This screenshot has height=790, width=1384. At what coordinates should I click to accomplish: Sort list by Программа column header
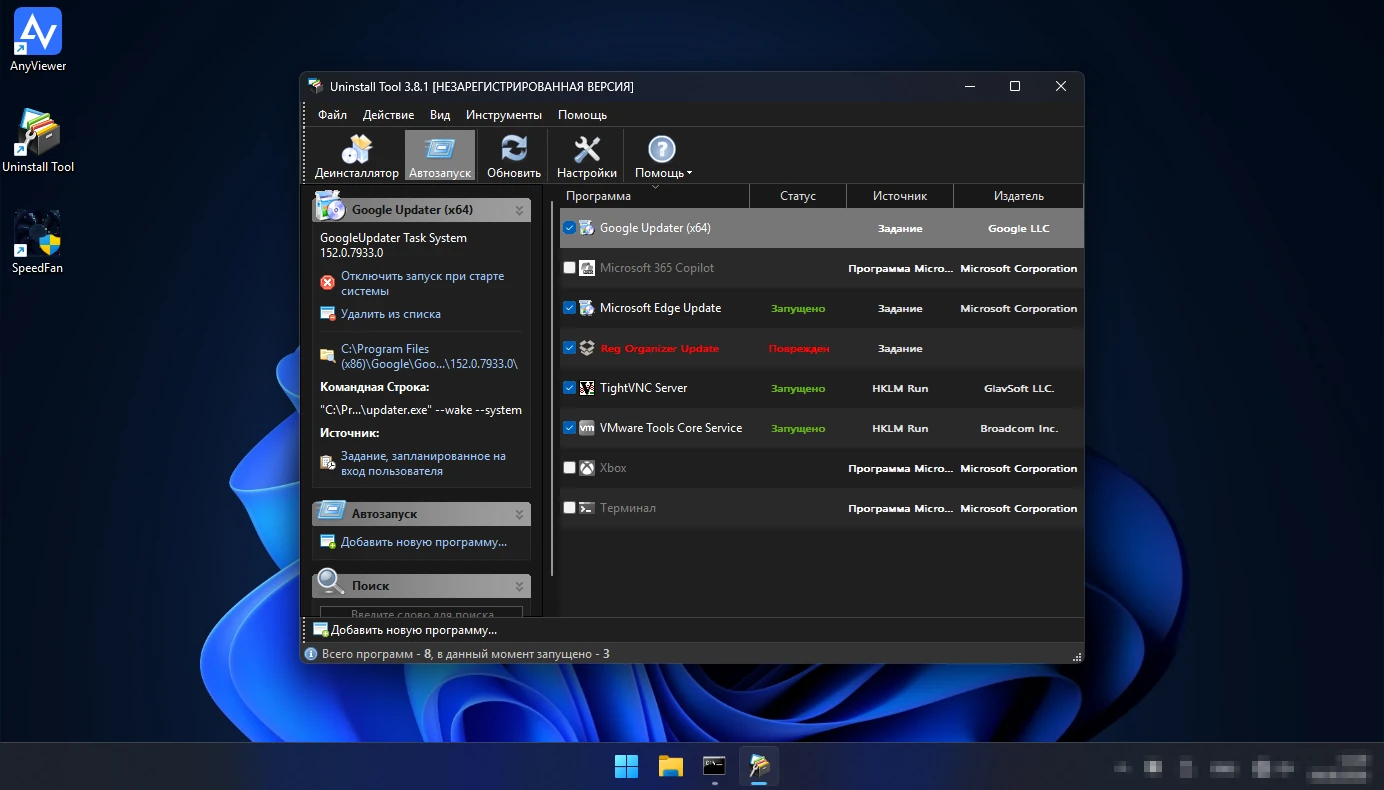click(654, 196)
